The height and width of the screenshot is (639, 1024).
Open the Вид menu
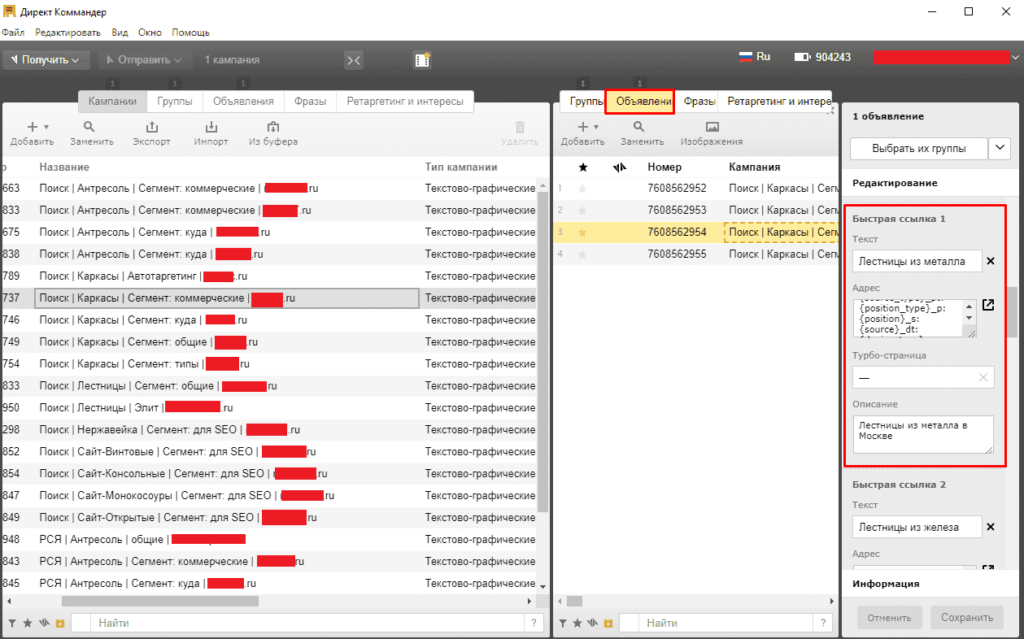(120, 32)
